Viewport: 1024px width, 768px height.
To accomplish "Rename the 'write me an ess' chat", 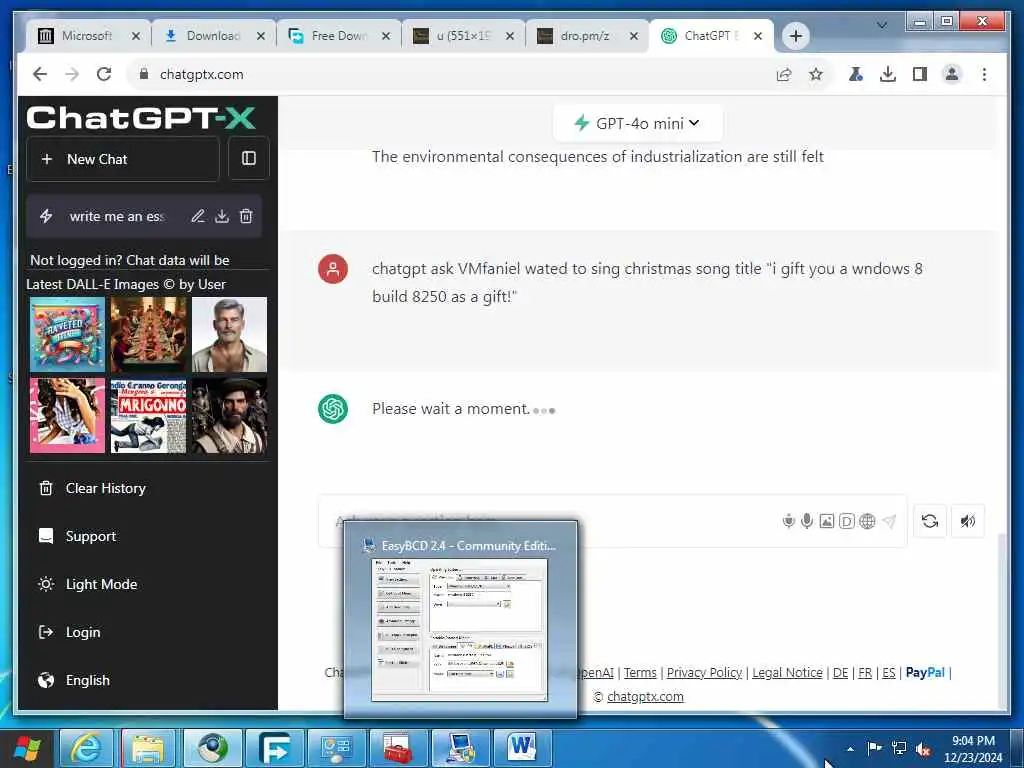I will [x=198, y=216].
